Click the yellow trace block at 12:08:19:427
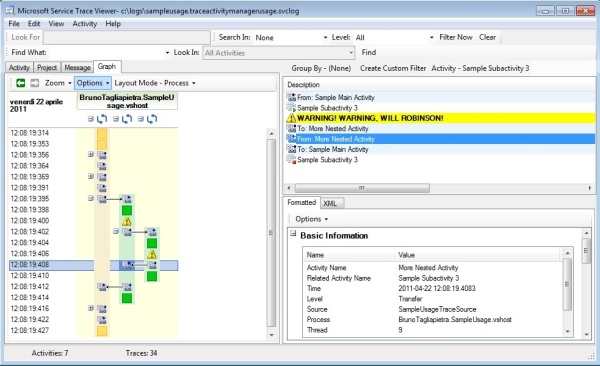This screenshot has height=366, width=600. (x=102, y=331)
